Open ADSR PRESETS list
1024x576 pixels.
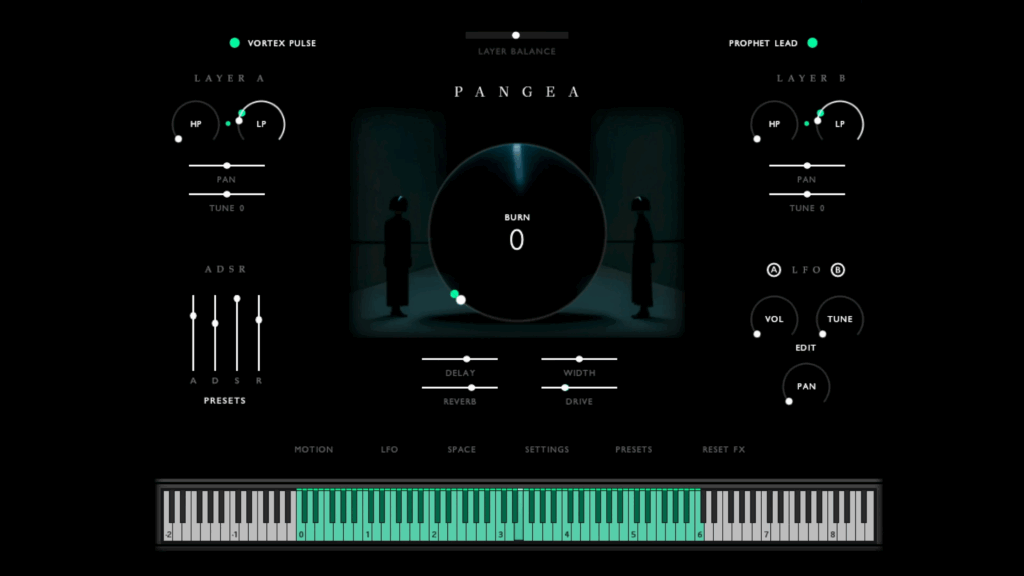click(x=224, y=401)
